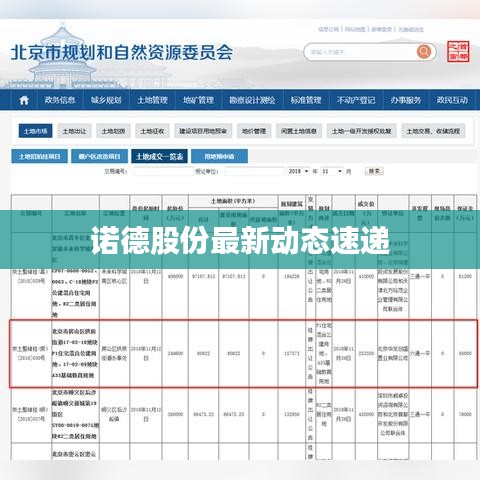Open the 标准管理 menu
Screen dimensions: 480x480
point(306,100)
